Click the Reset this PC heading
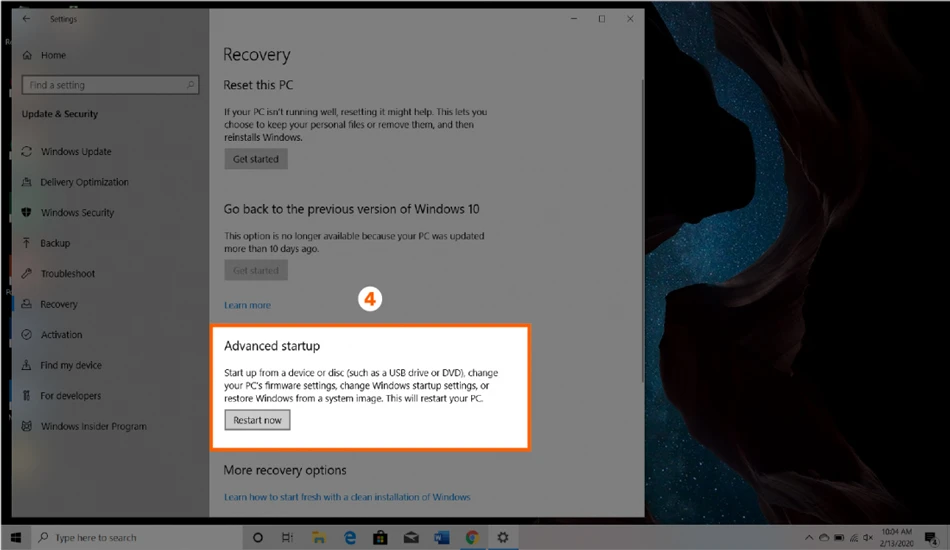 tap(258, 85)
